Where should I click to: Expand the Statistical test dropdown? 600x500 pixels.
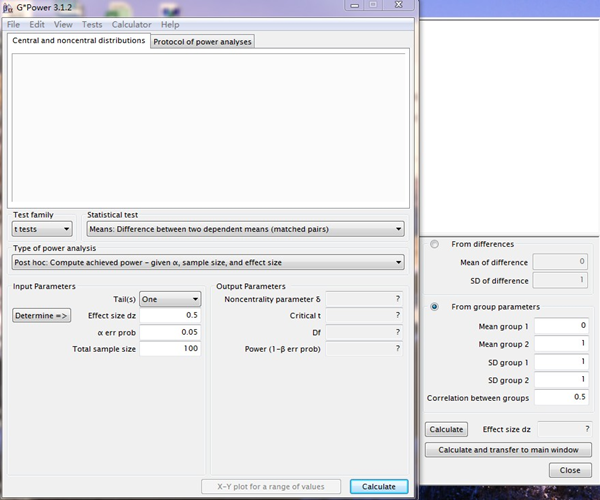245,229
